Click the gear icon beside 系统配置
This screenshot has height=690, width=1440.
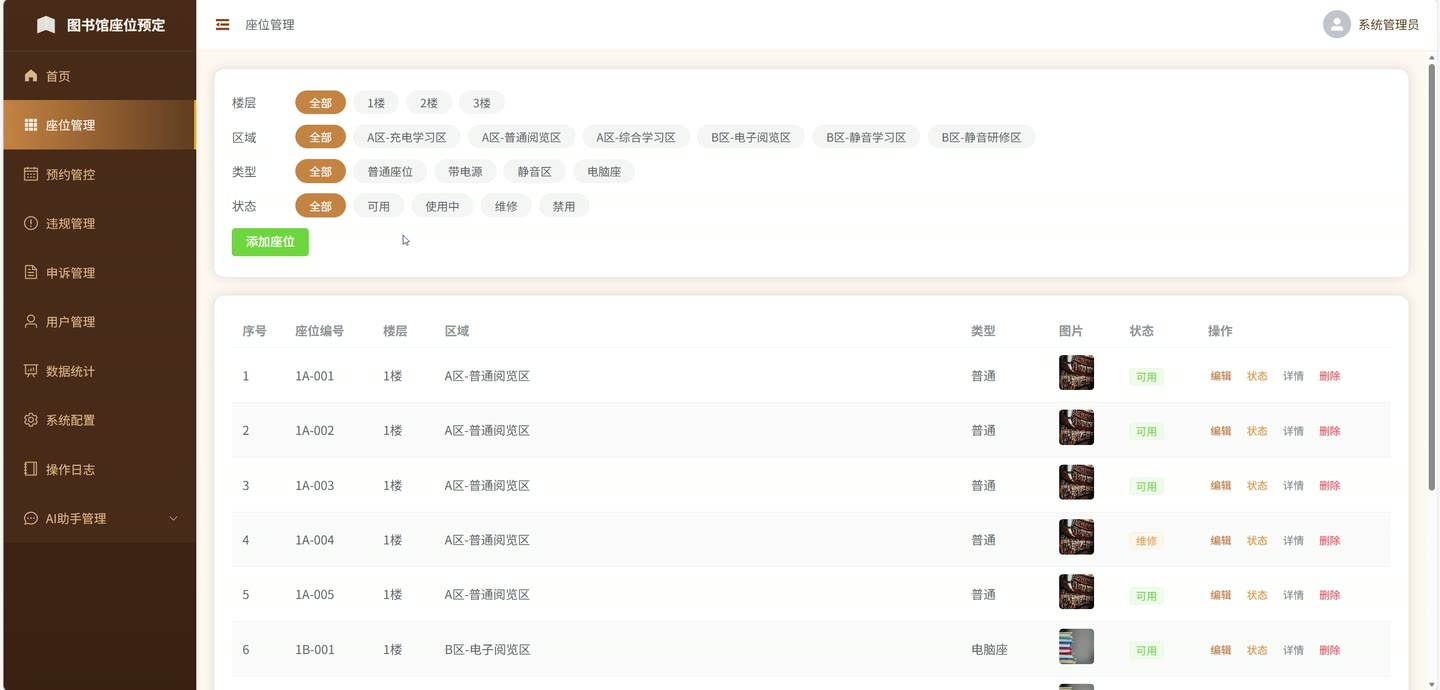pyautogui.click(x=31, y=419)
